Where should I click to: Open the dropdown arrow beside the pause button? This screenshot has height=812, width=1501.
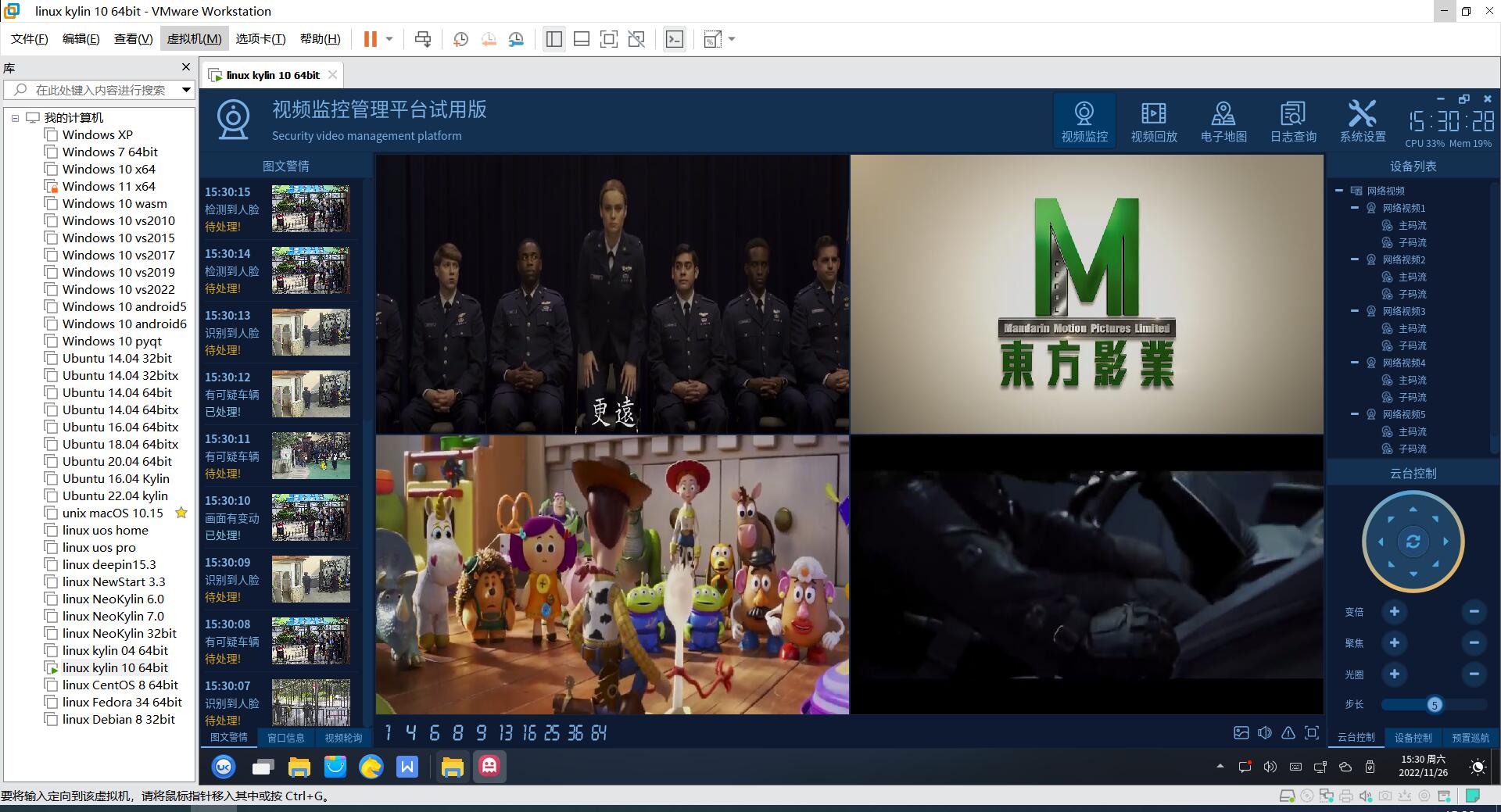[389, 40]
